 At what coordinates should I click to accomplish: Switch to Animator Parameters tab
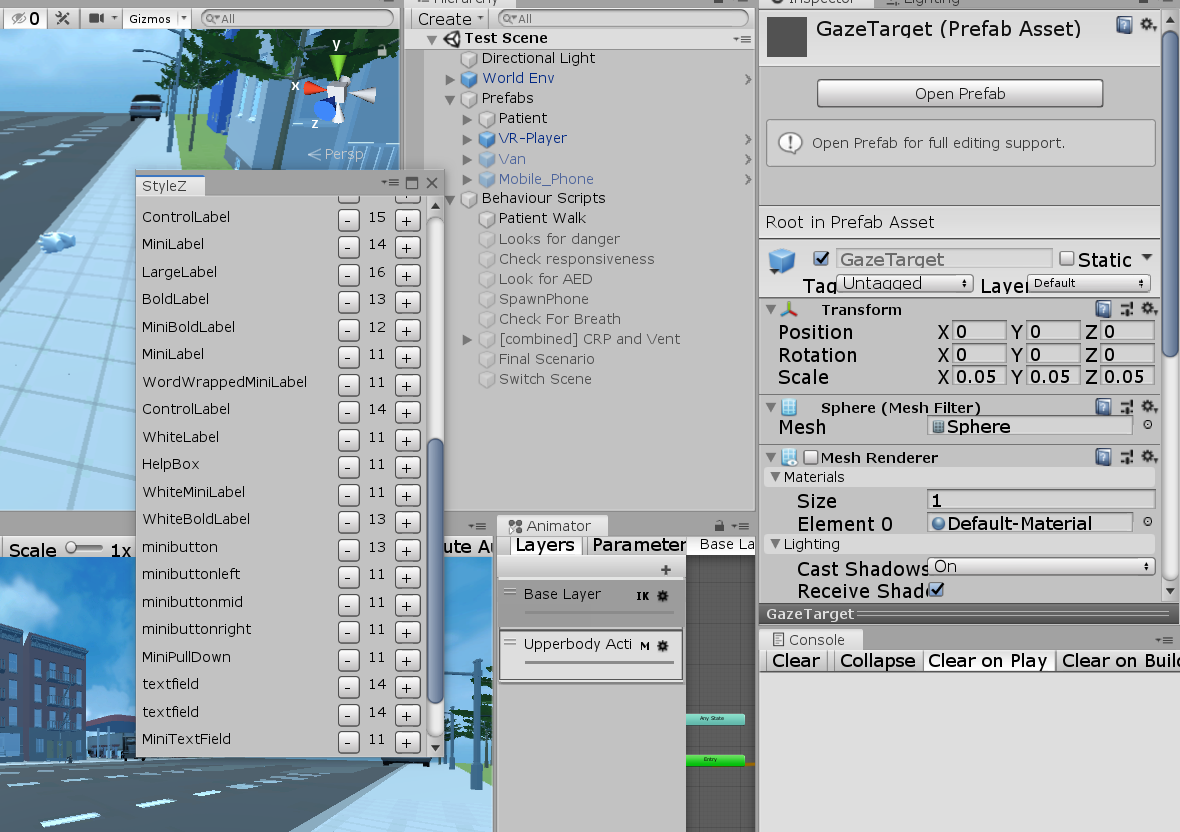[x=638, y=545]
